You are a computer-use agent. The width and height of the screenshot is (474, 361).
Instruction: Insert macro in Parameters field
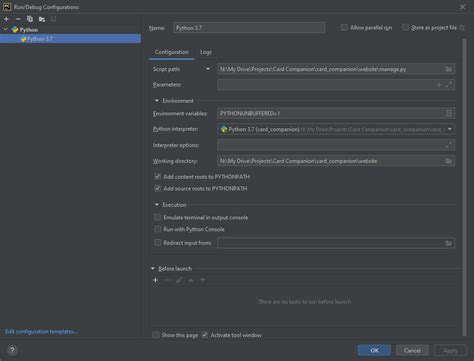point(439,85)
